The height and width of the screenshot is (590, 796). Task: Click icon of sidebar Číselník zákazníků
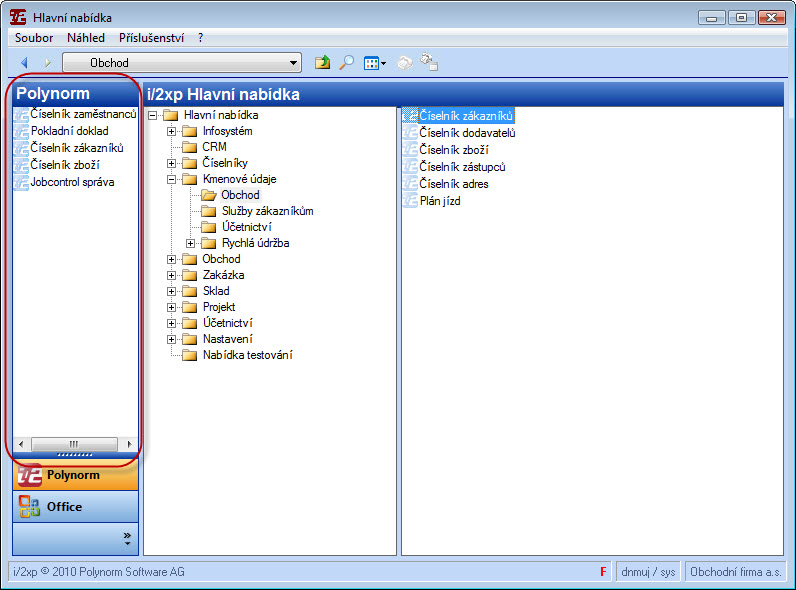pos(21,148)
